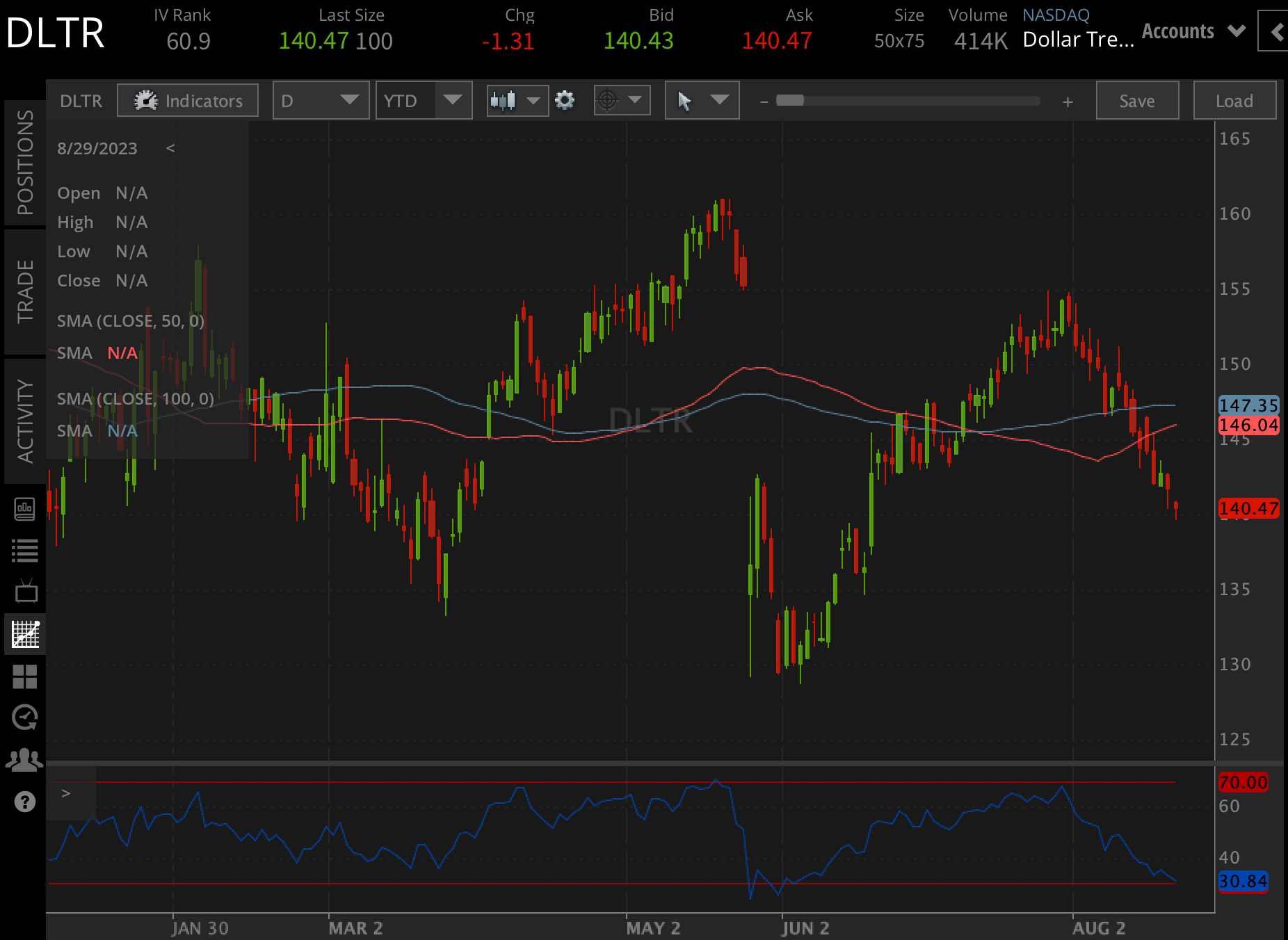Open the TV video icon in sidebar
This screenshot has width=1288, height=940.
(x=25, y=591)
